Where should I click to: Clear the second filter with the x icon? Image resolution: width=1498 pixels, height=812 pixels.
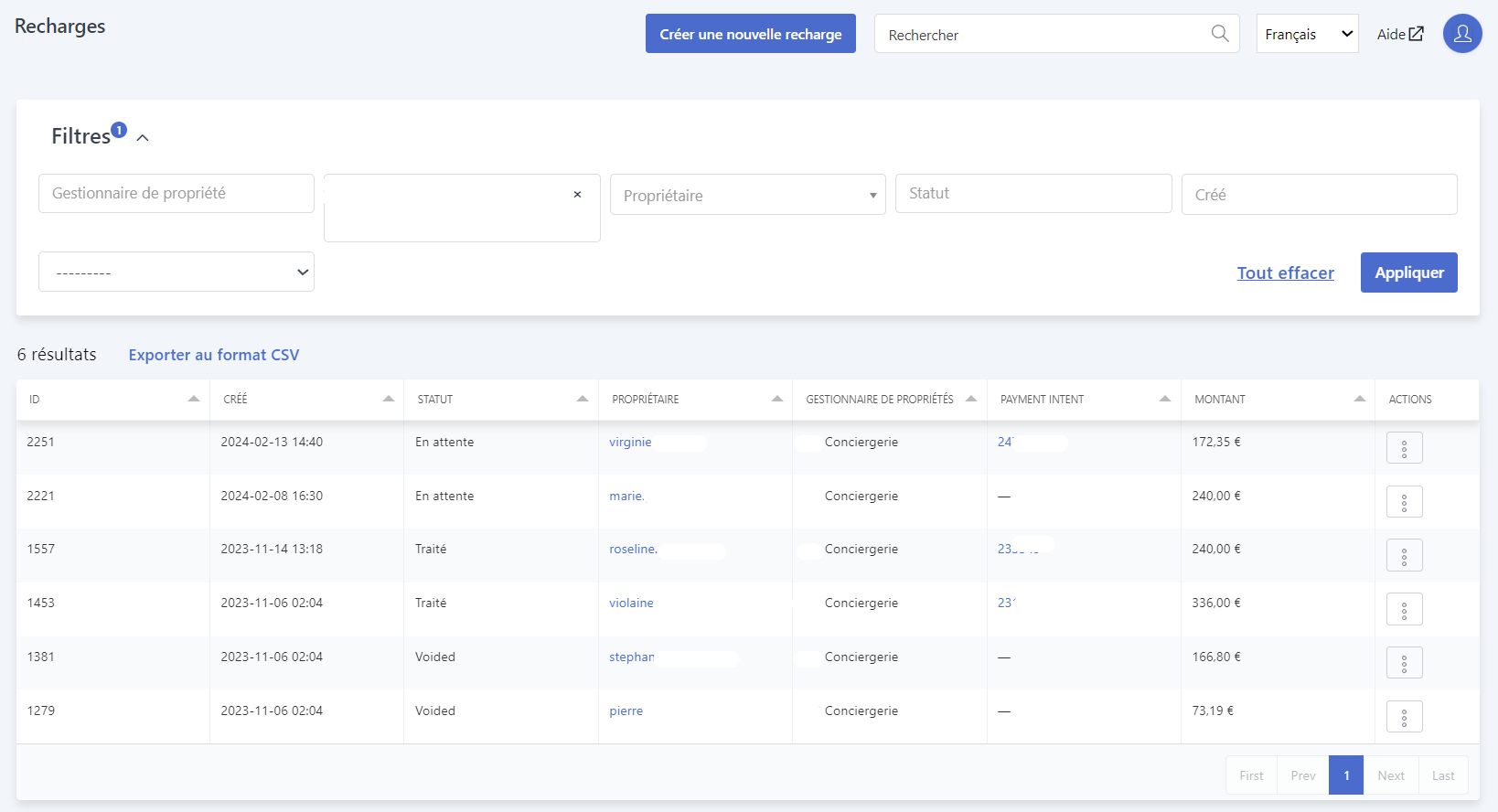point(577,194)
